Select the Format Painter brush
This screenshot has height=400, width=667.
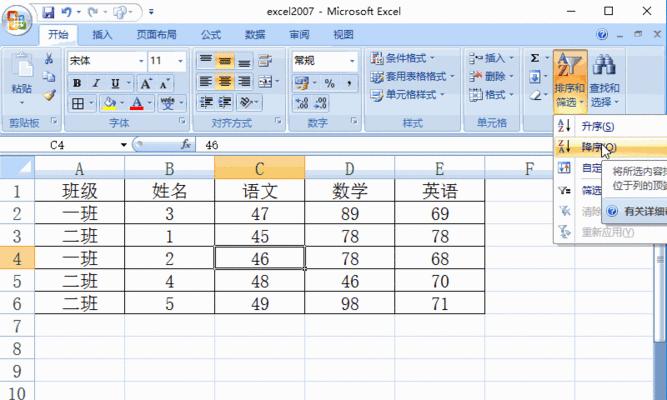49,95
